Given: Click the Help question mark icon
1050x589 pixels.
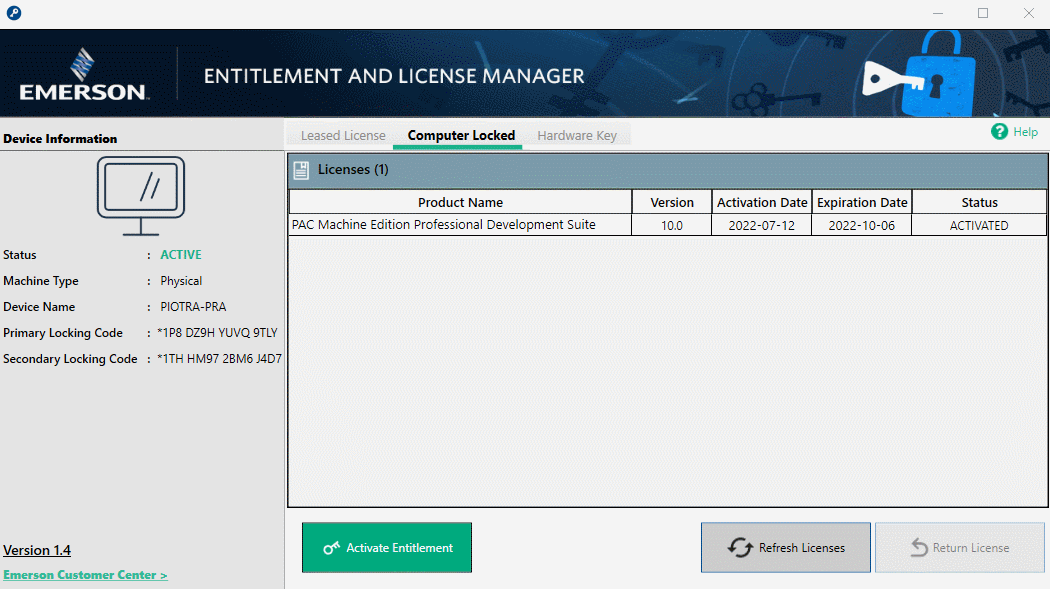Looking at the screenshot, I should tap(999, 132).
